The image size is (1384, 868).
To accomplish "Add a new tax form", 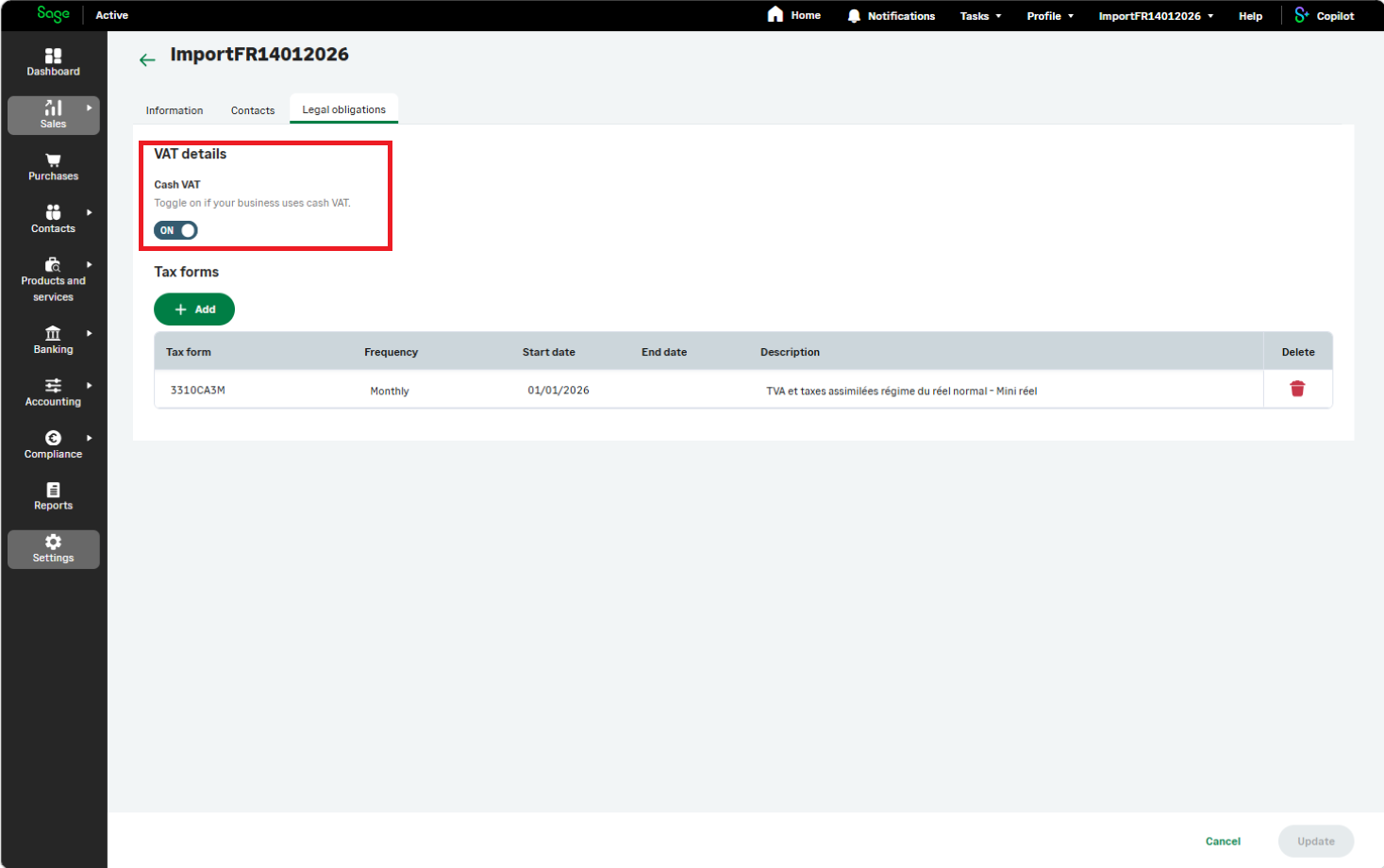I will [194, 309].
